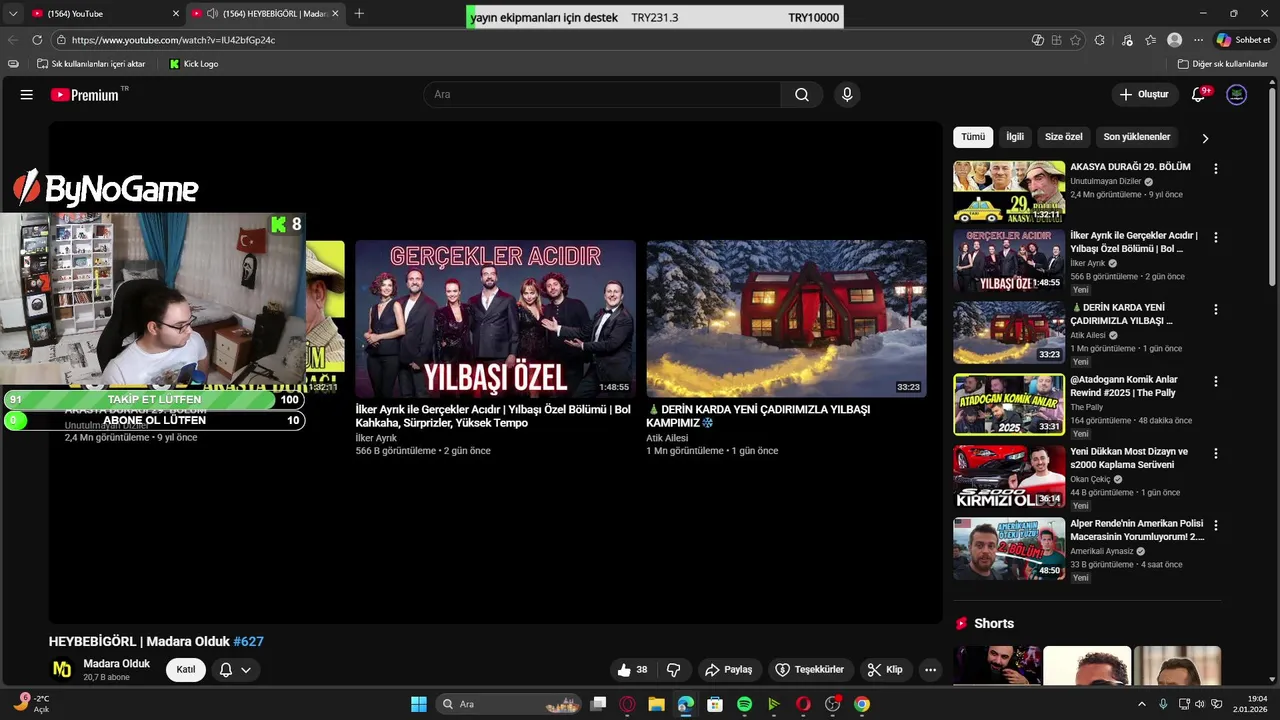The width and height of the screenshot is (1280, 720).
Task: Open Windows Start menu
Action: click(419, 704)
